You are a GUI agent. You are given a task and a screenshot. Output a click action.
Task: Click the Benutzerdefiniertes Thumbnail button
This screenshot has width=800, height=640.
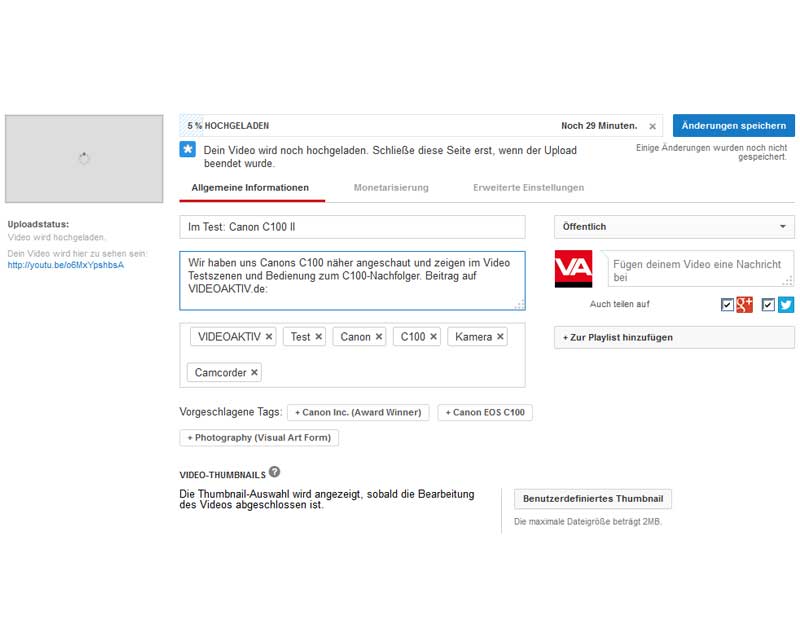[x=593, y=499]
